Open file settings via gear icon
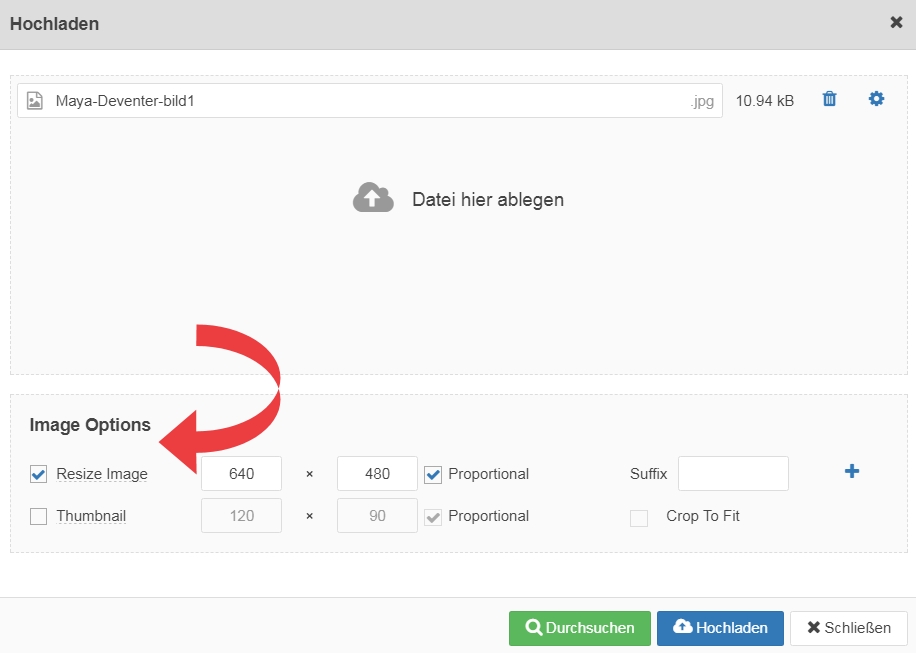 [x=876, y=99]
